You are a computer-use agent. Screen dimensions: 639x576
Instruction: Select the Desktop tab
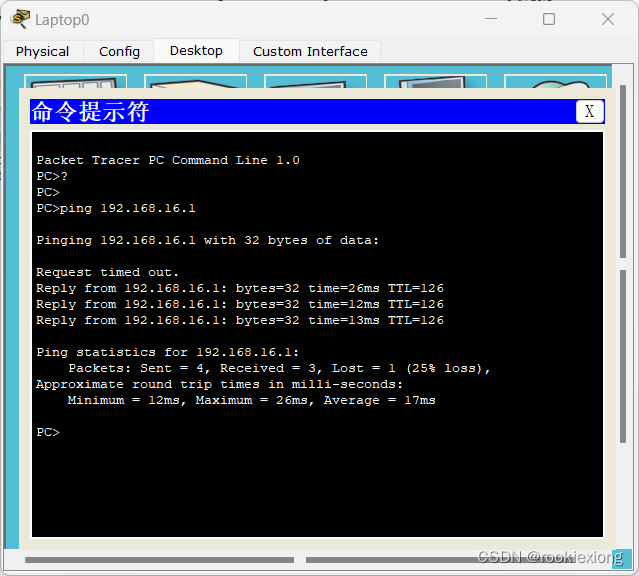point(196,51)
